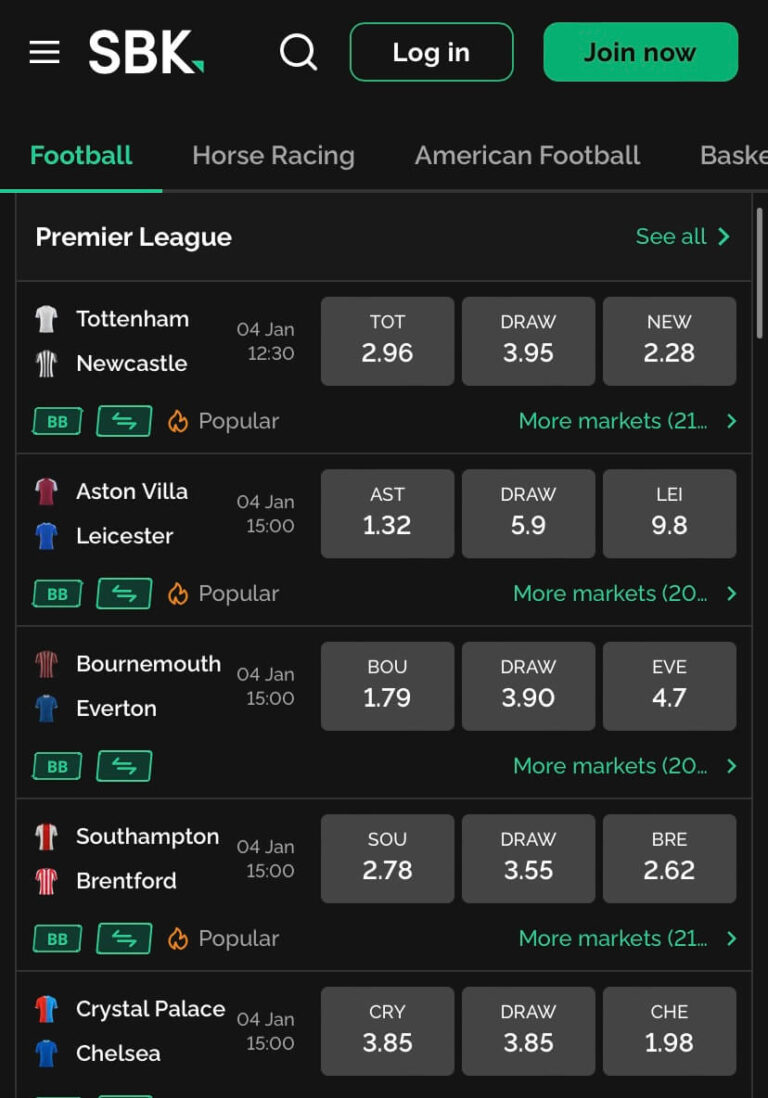768x1098 pixels.
Task: Click the Popular flame icon on Southampton fixture
Action: coord(180,938)
